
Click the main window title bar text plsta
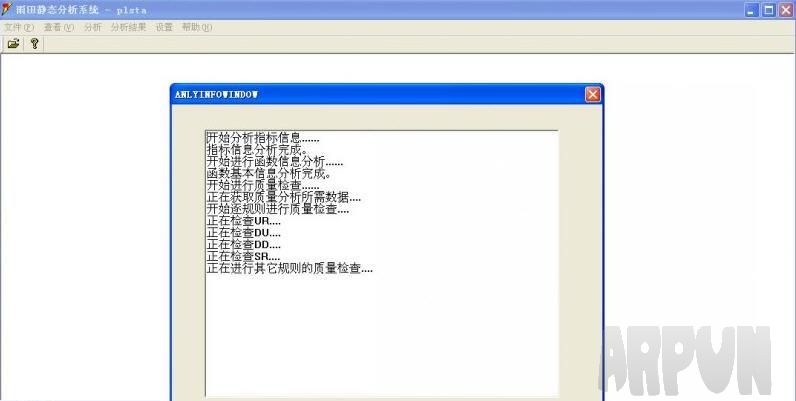tap(131, 10)
